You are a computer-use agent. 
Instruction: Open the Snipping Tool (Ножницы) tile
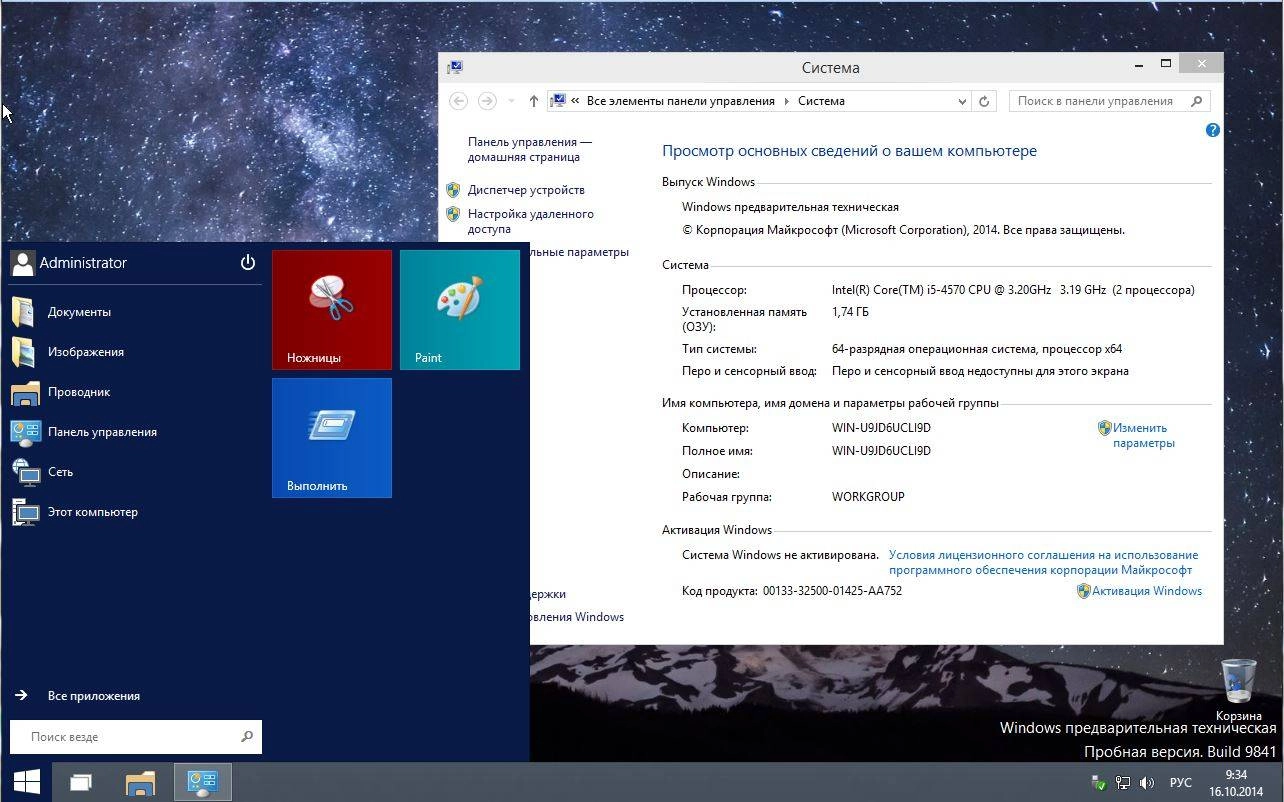click(x=332, y=310)
